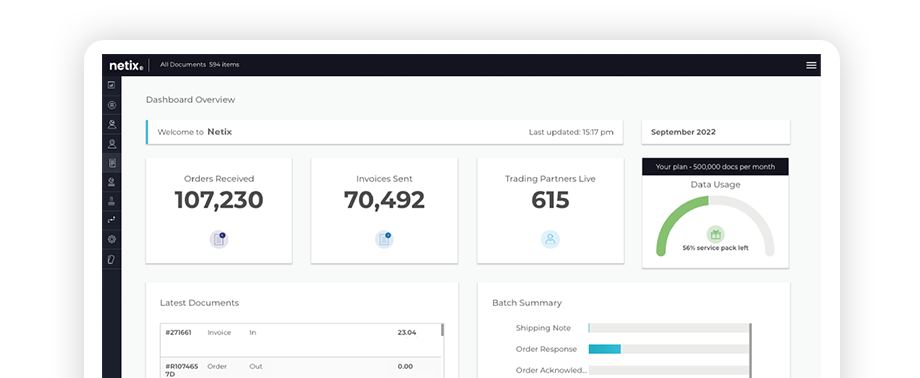Screen dimensions: 920x378
Task: Select the stamp icon in sidebar
Action: pyautogui.click(x=111, y=201)
